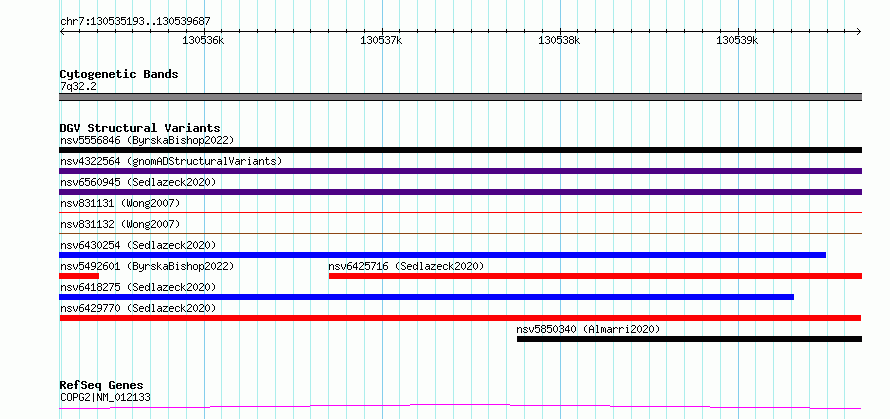Click the red nsv6429770 variant bar

460,318
